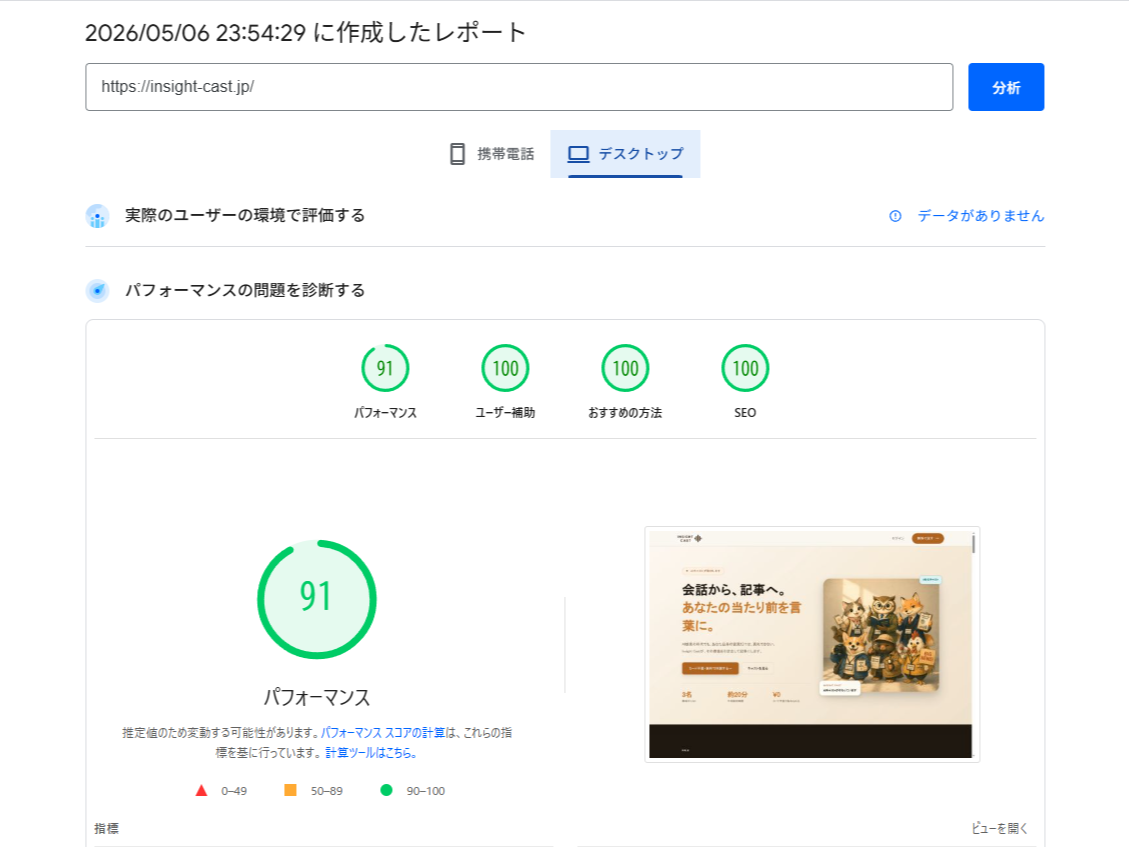Click the performance diagnosis radar icon
The width and height of the screenshot is (1129, 847).
click(97, 291)
